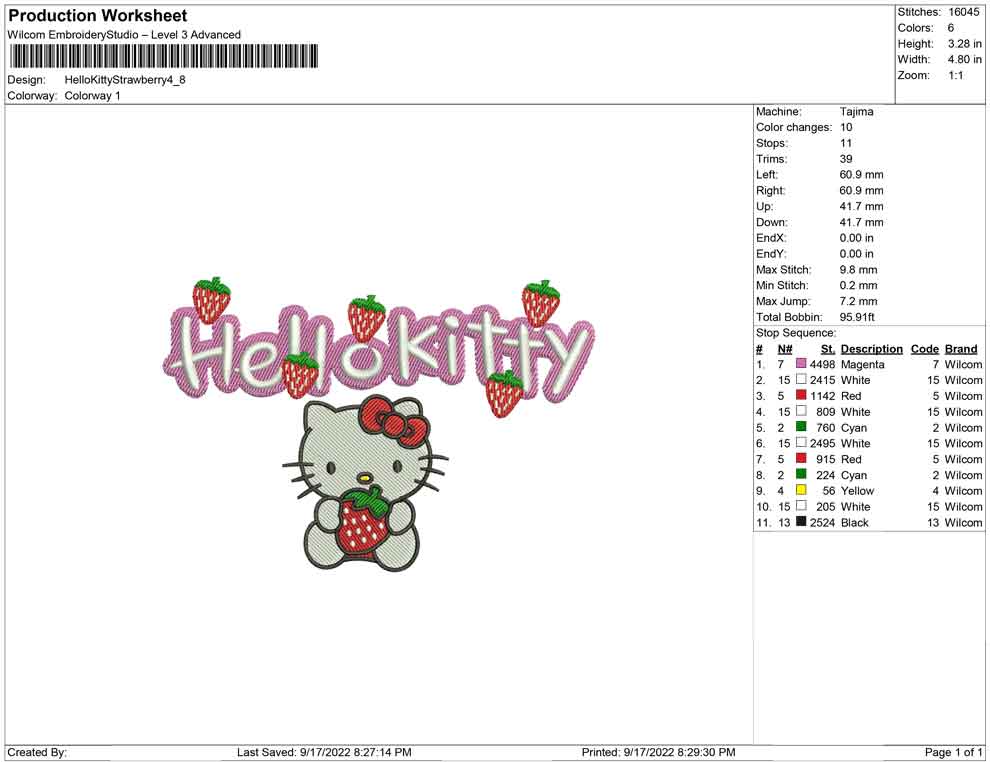Click the Stitches value 16045
990x762 pixels.
[x=963, y=12]
